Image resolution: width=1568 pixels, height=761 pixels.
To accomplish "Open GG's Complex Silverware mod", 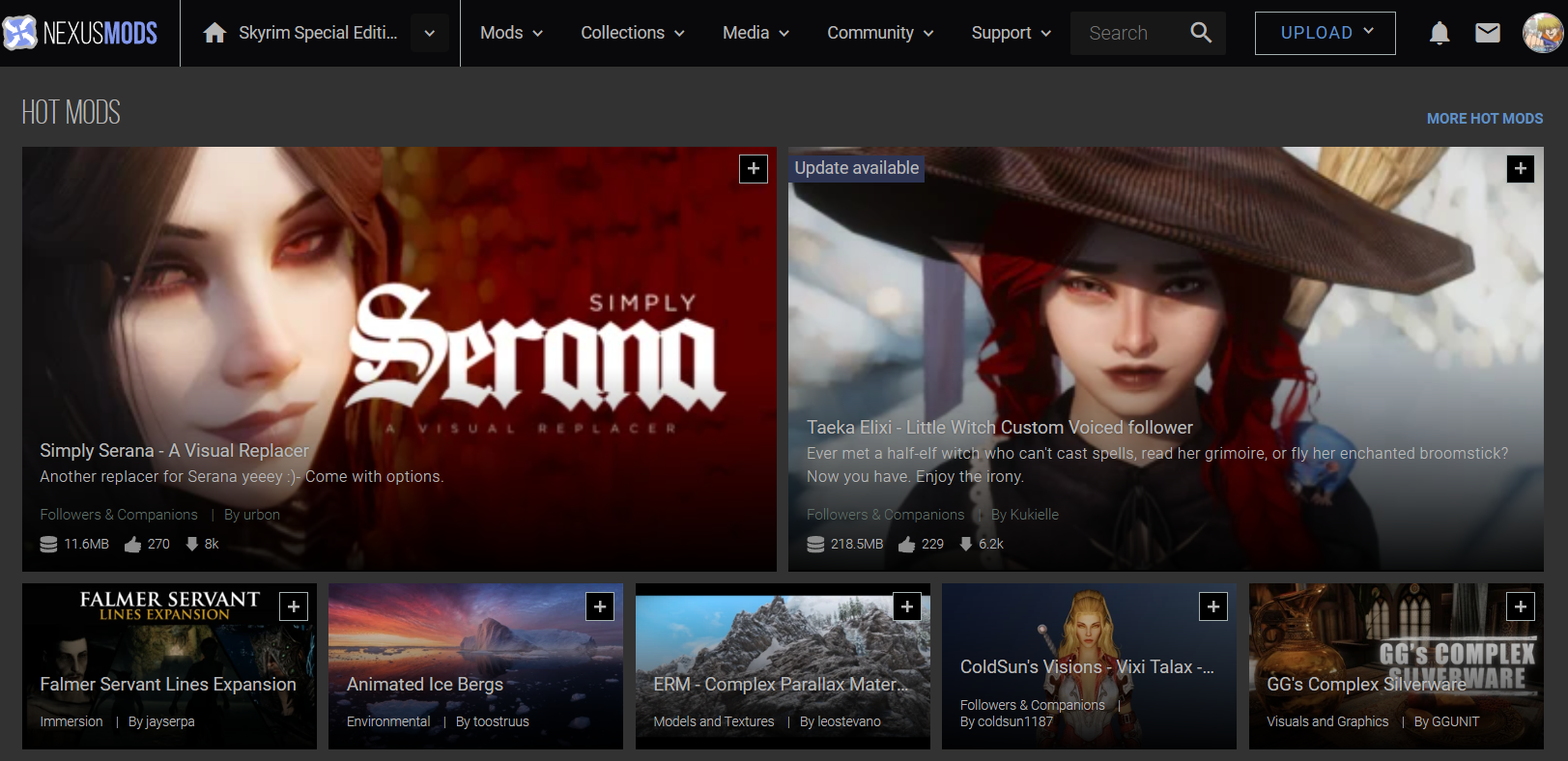I will [1366, 685].
